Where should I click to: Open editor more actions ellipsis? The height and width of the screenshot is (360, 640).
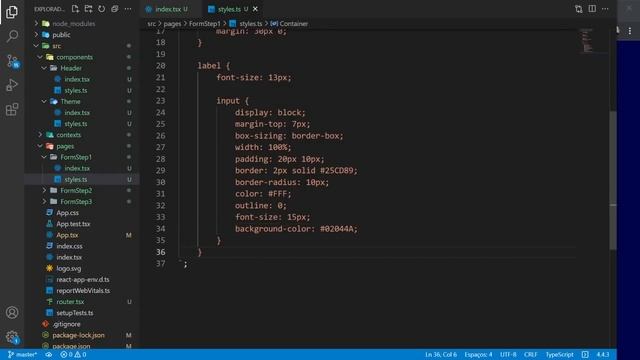click(605, 9)
